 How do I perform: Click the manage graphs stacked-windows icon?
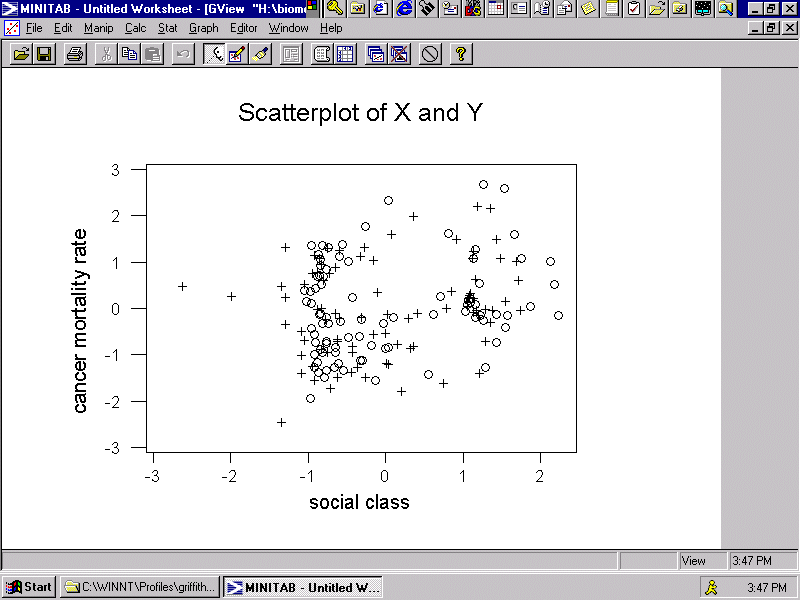point(376,54)
